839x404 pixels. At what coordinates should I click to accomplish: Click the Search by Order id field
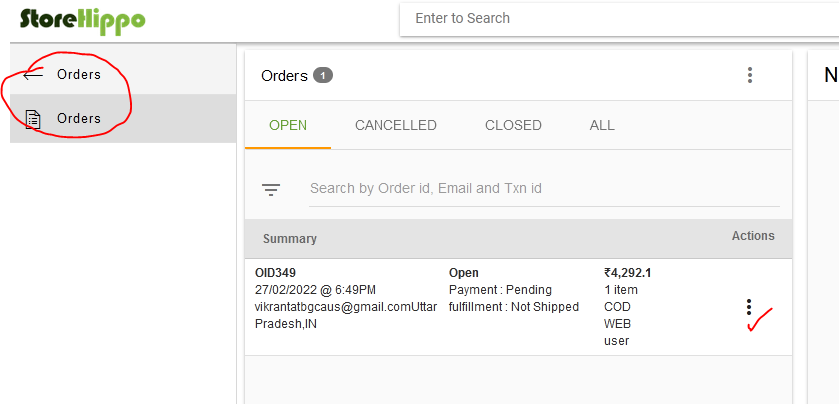(544, 188)
